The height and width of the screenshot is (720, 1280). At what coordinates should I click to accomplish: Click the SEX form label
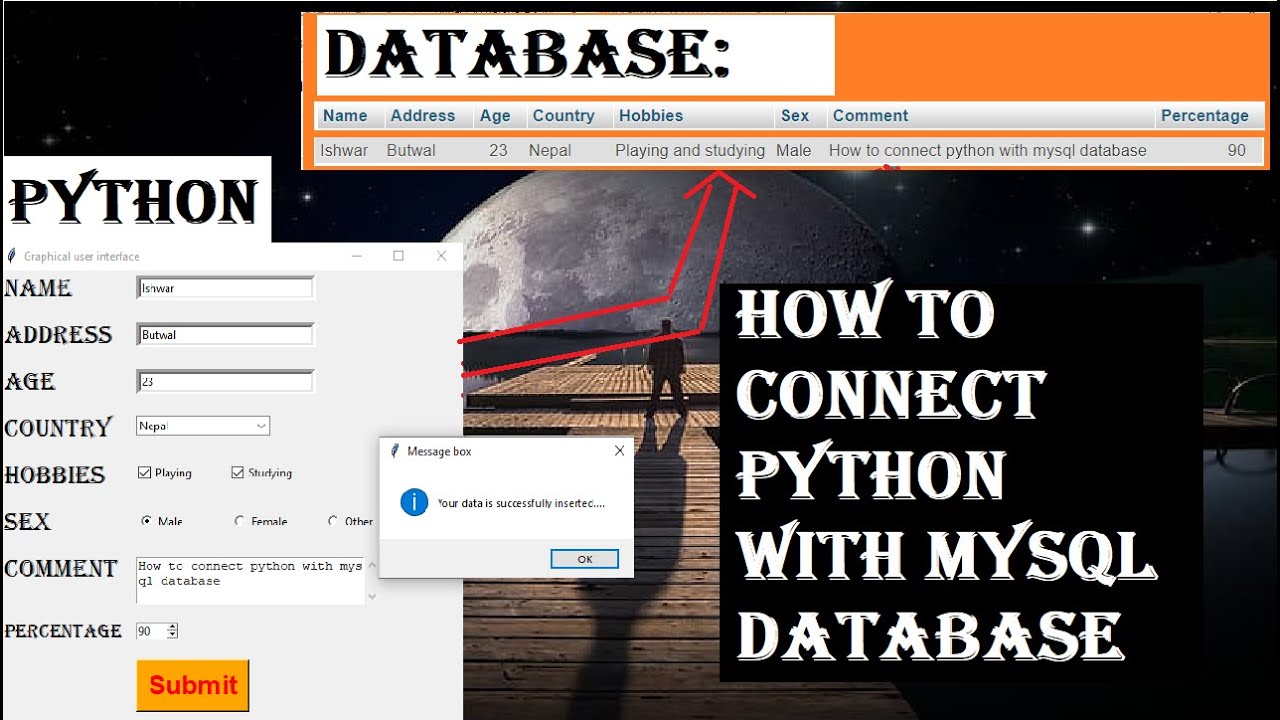[27, 521]
